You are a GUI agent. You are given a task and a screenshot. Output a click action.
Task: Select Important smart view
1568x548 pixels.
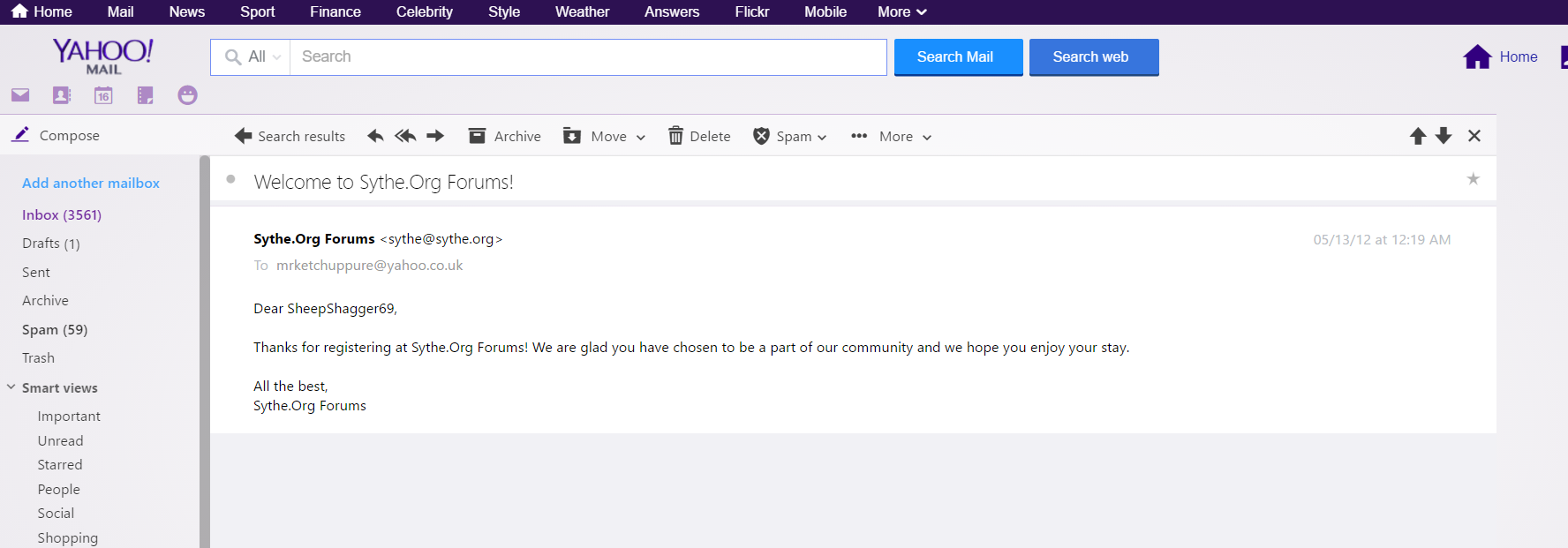(69, 417)
